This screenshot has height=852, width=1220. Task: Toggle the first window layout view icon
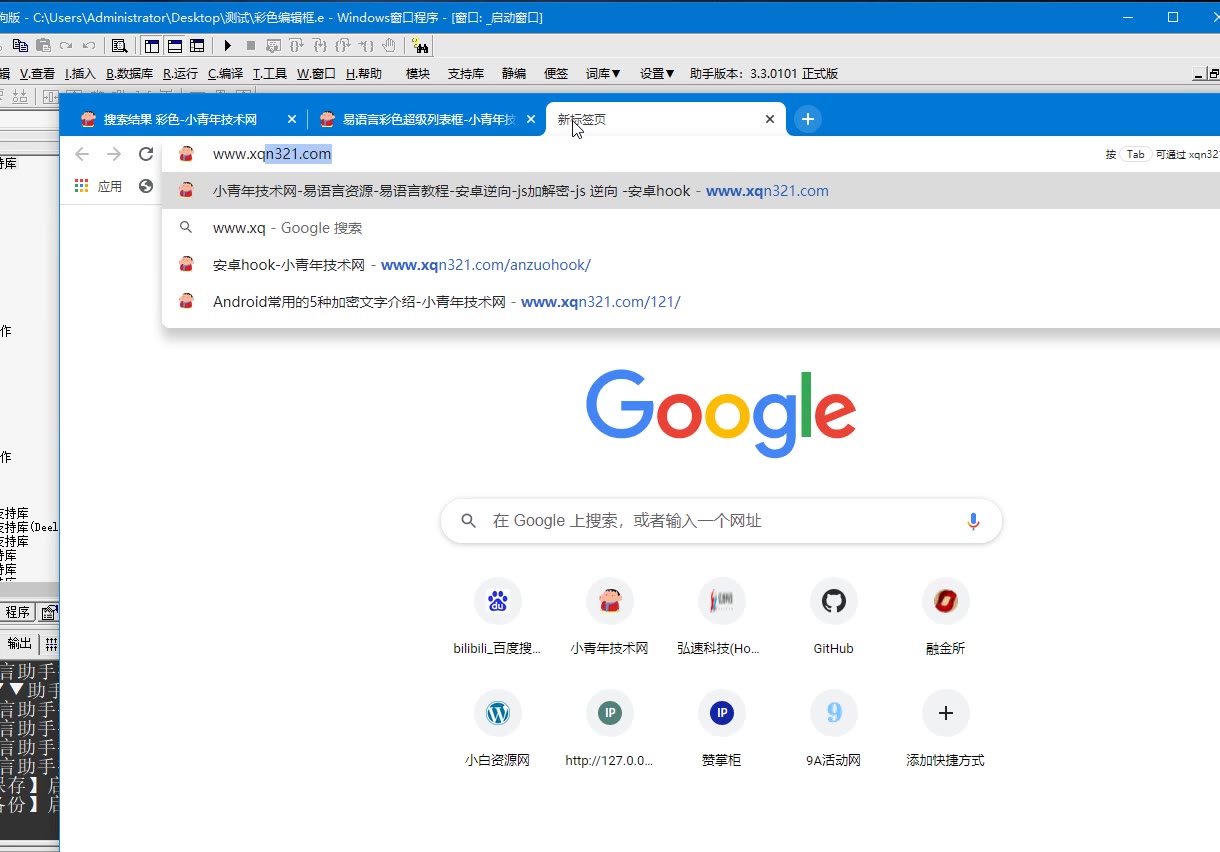click(x=152, y=45)
